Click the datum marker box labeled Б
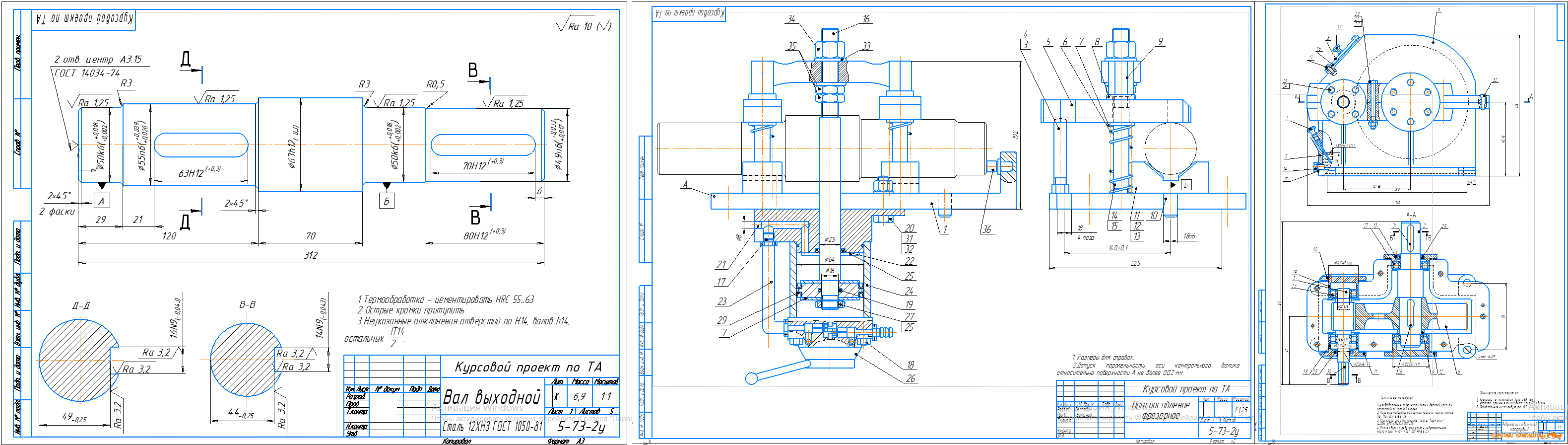Viewport: 1568px width, 445px height. coord(387,201)
